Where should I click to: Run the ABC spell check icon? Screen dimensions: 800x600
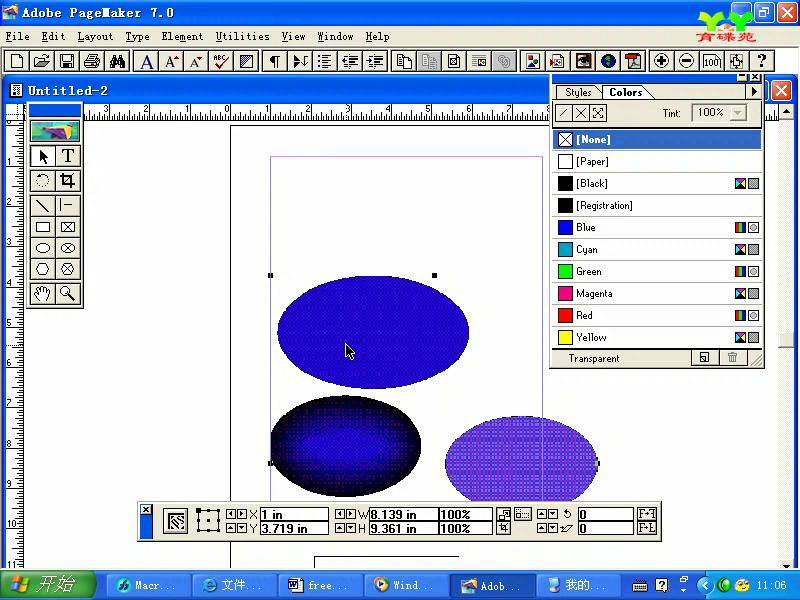click(x=221, y=61)
